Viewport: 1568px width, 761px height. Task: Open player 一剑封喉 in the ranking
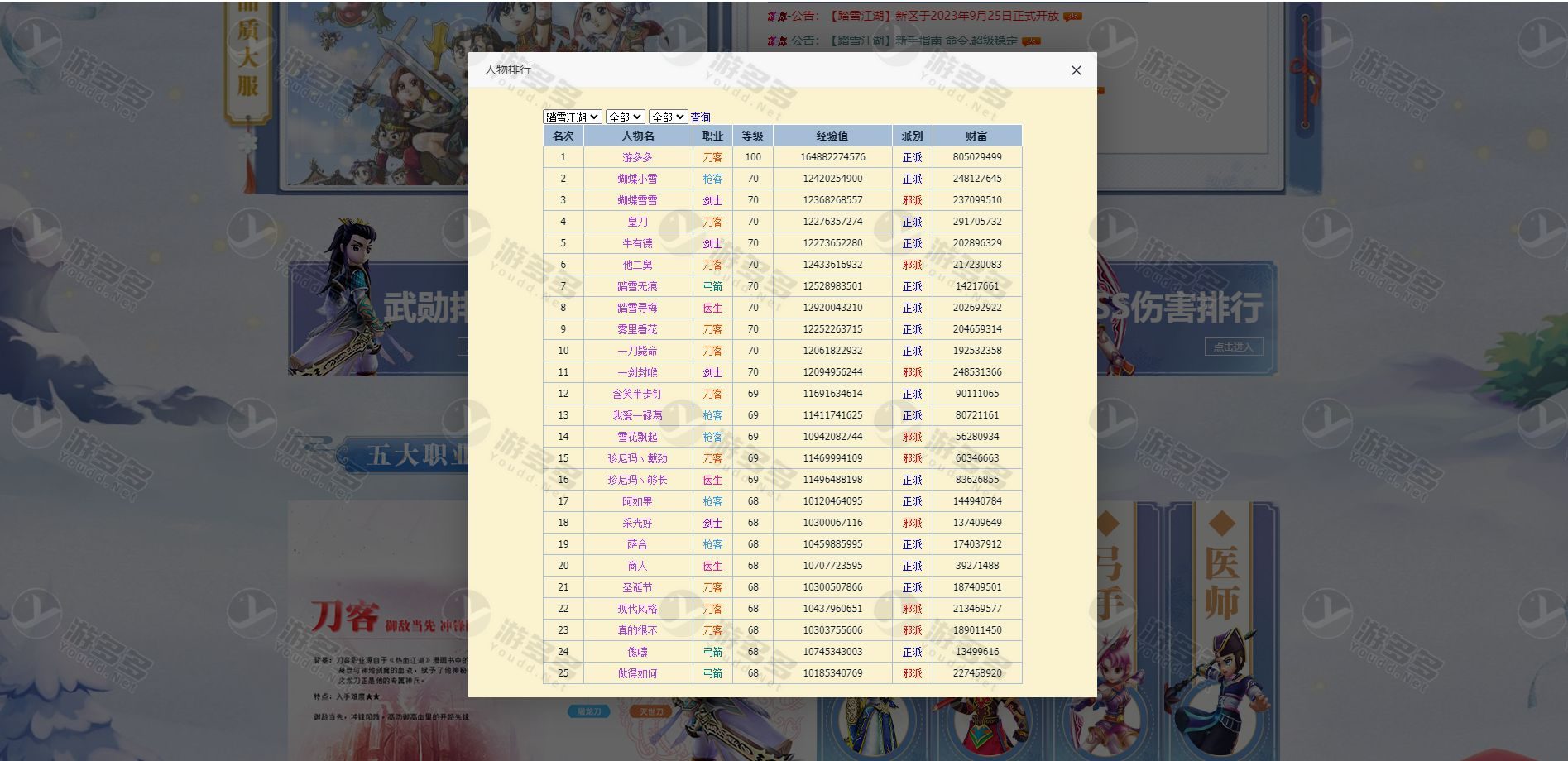point(637,372)
